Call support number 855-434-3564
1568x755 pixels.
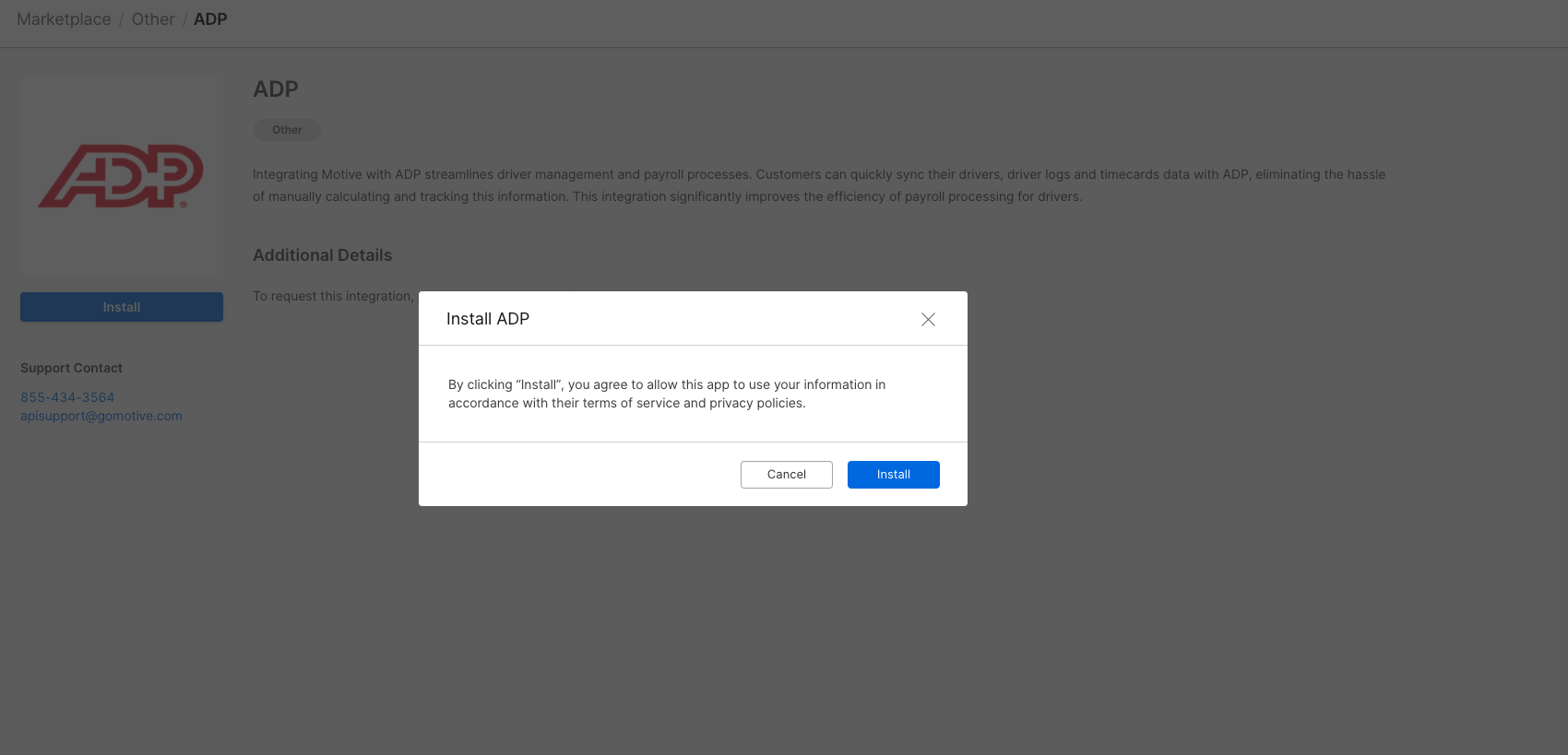click(67, 397)
